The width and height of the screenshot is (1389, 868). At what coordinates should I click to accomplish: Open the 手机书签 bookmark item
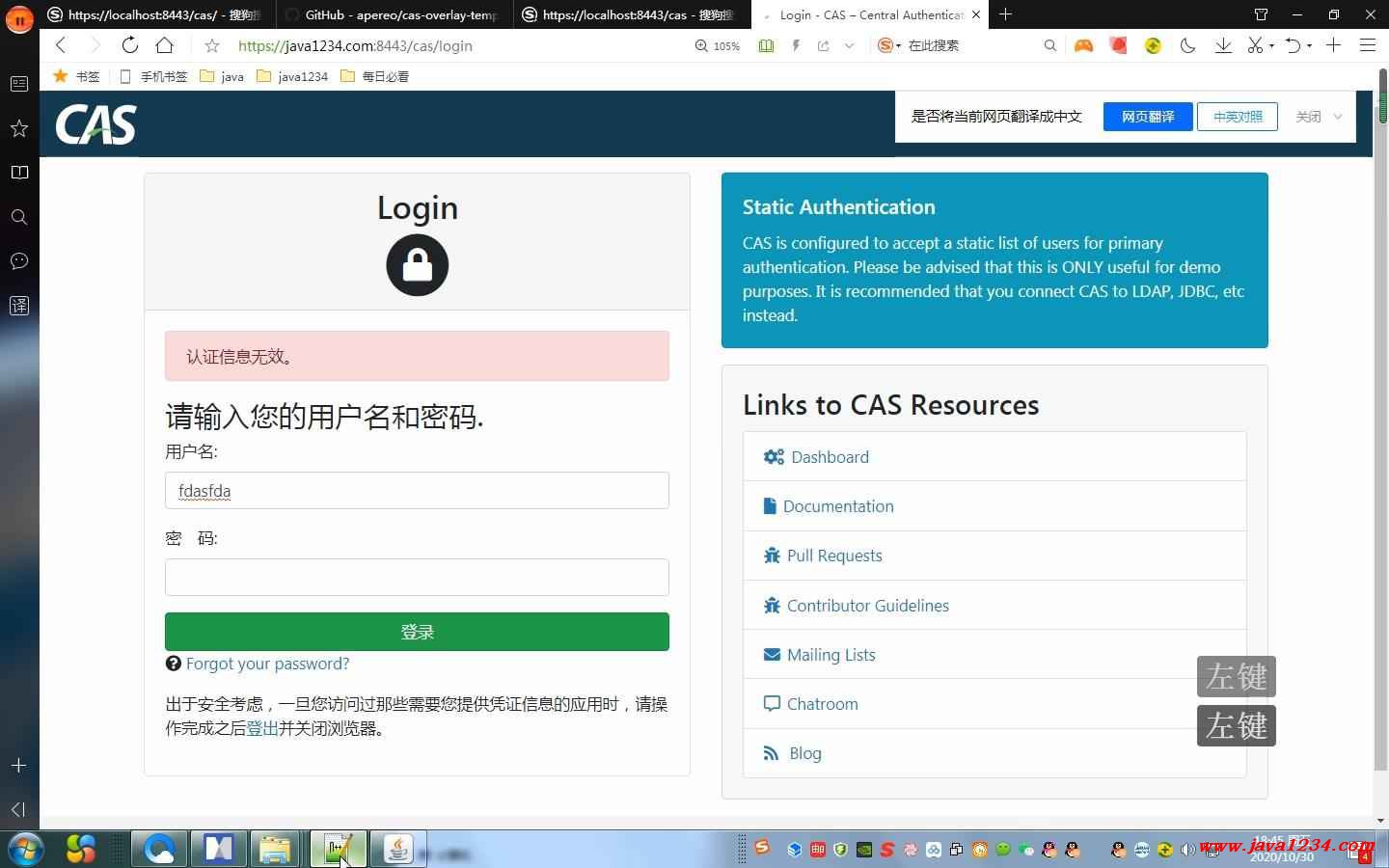[153, 76]
